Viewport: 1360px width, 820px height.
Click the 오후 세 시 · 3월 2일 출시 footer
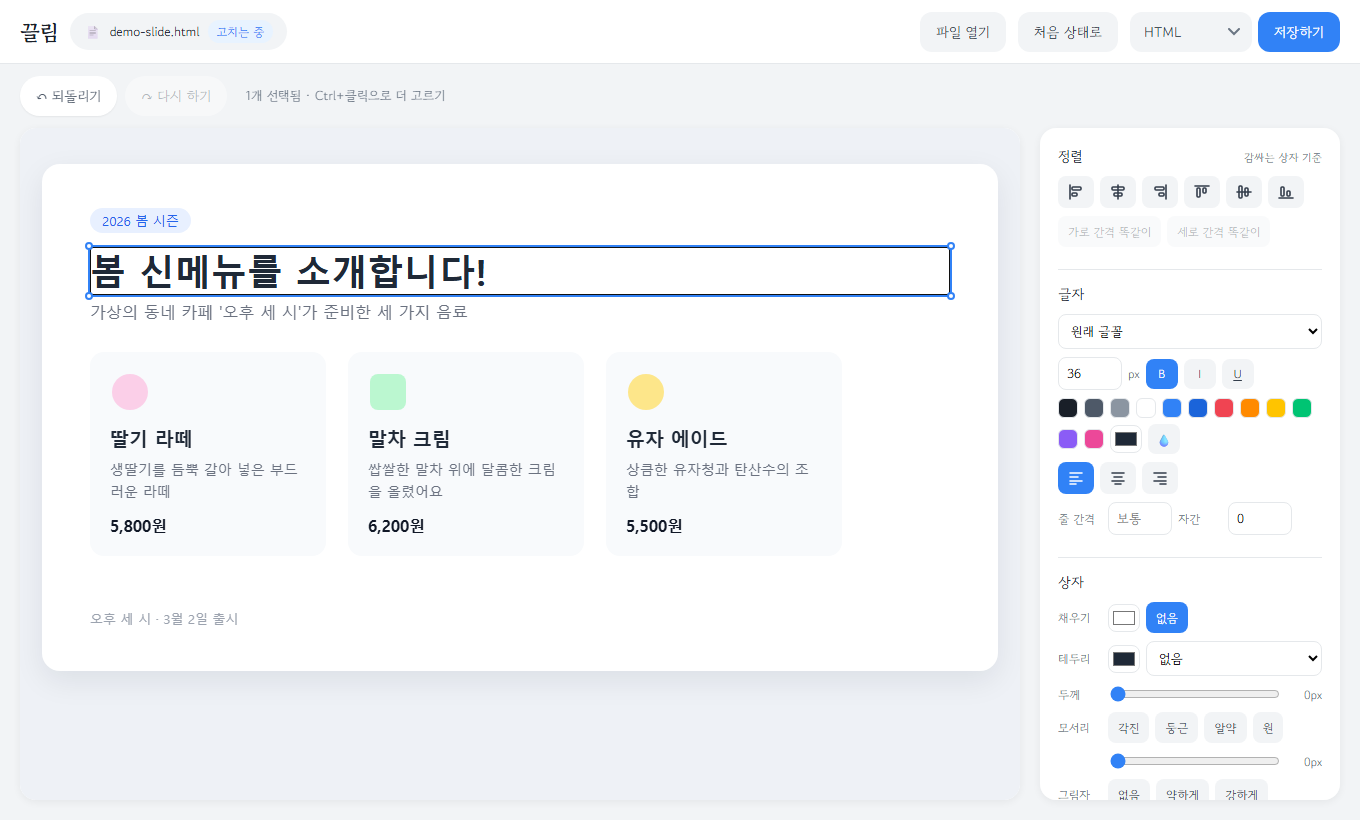point(164,619)
